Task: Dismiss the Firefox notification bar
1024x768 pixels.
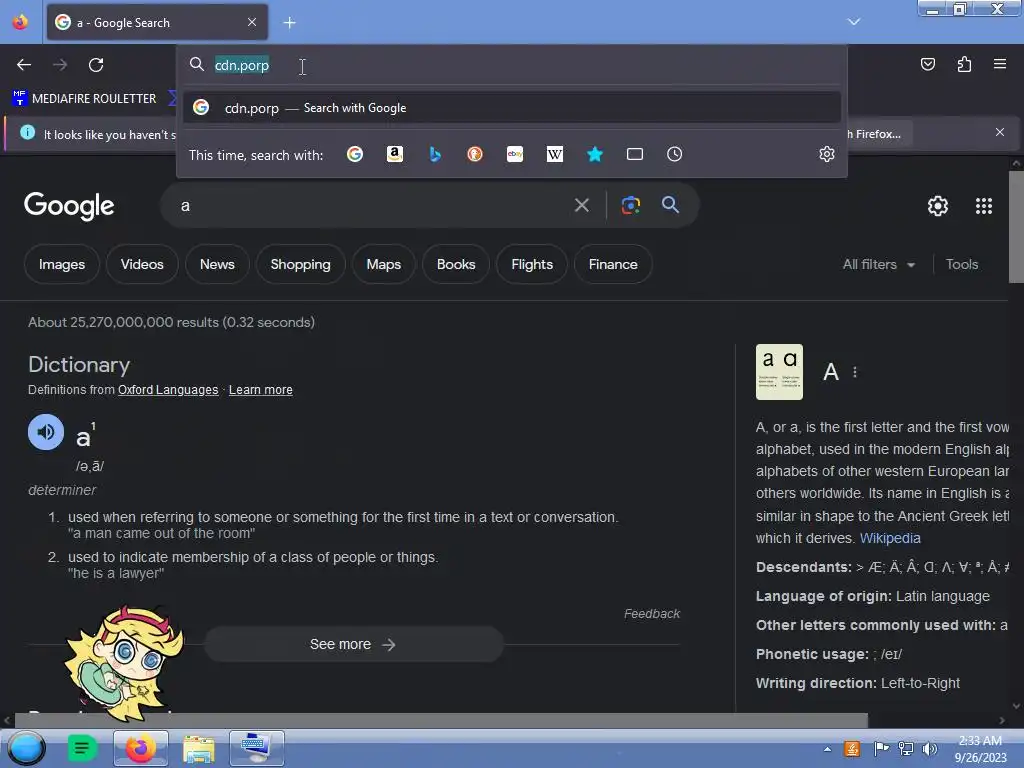Action: pos(1000,133)
